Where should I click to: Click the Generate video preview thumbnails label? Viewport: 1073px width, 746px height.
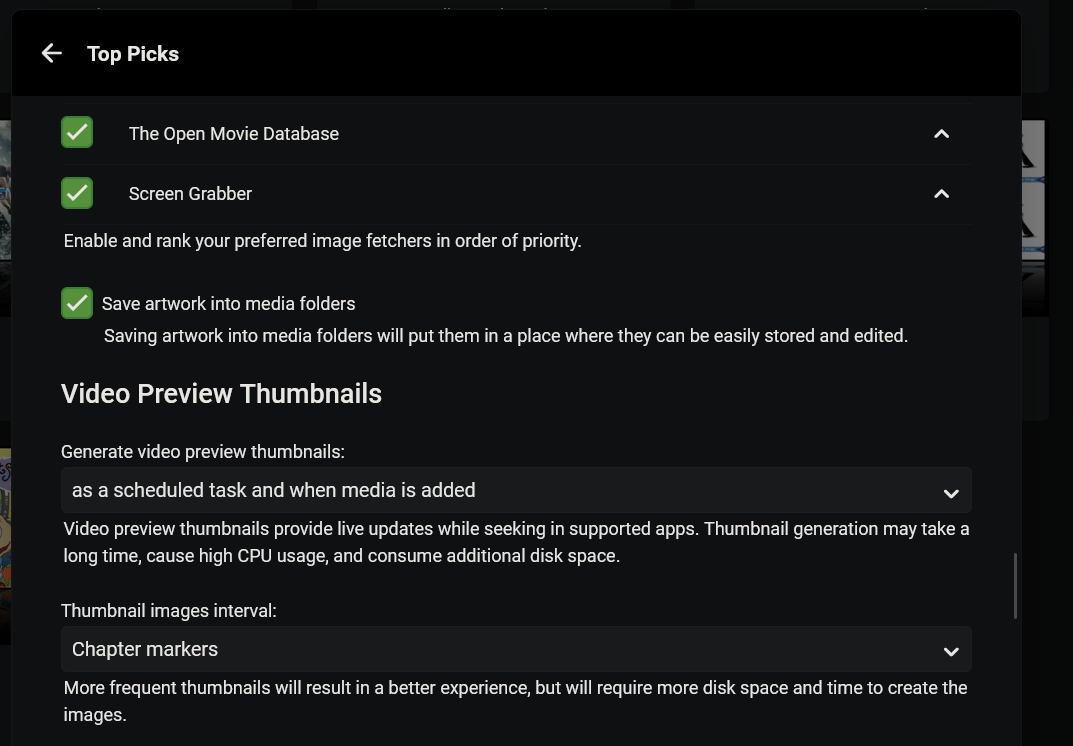tap(202, 452)
